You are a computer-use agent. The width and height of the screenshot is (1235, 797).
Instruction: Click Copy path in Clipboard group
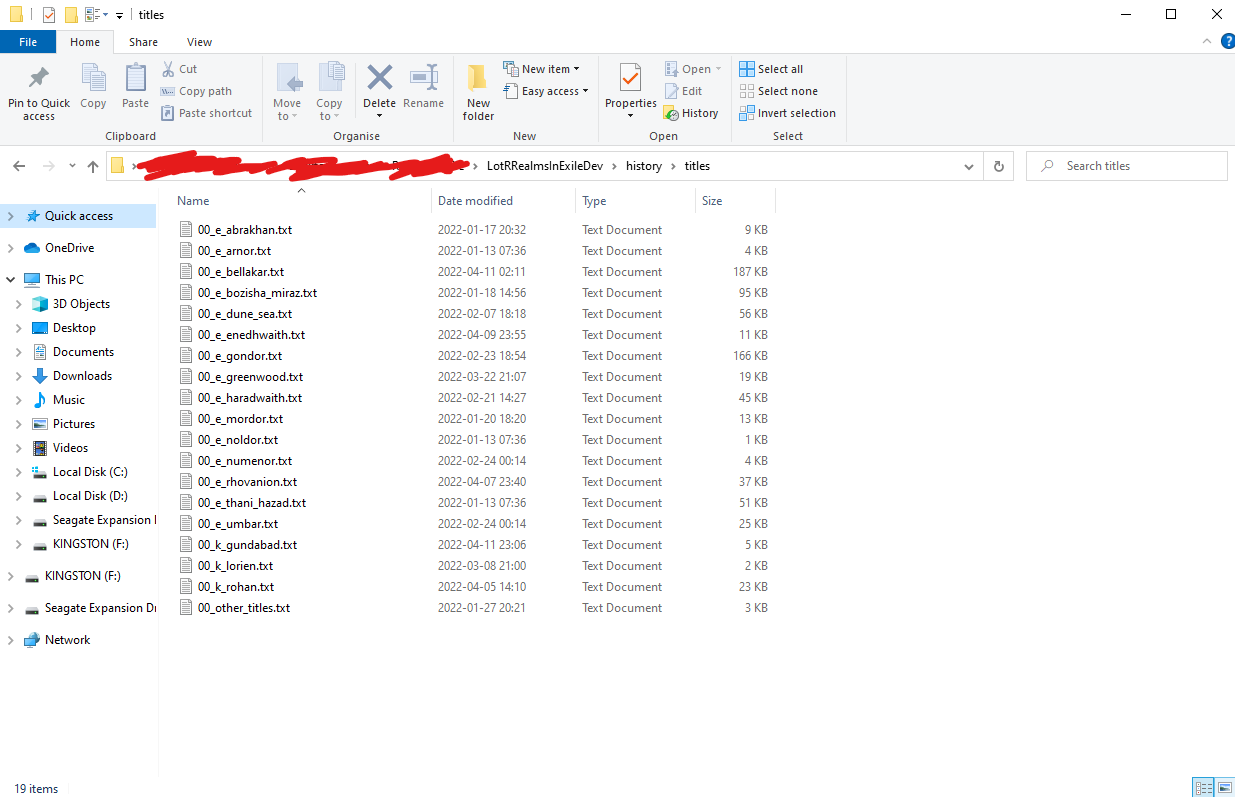196,91
